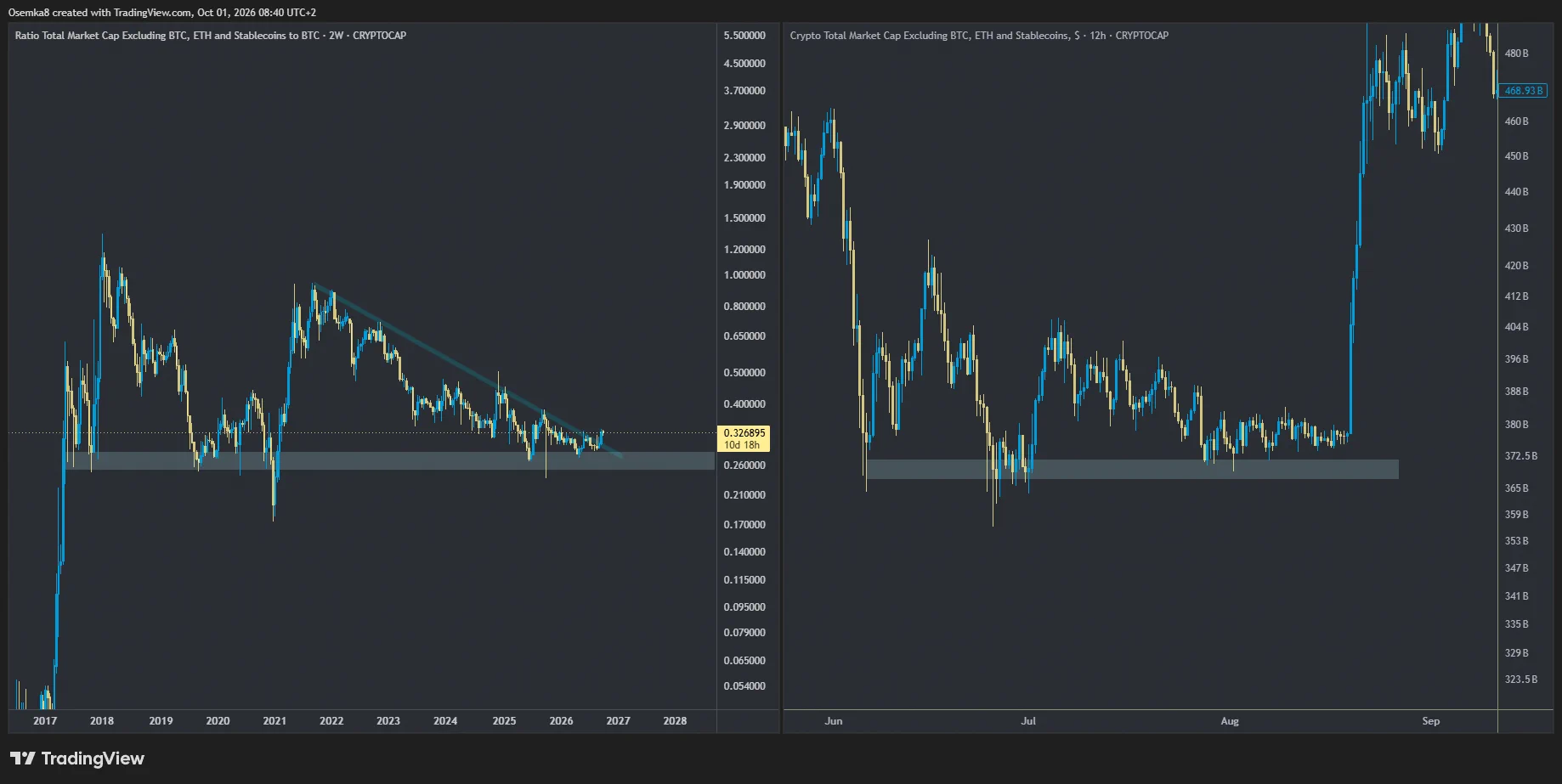Screen dimensions: 1562x784
Task: Click the descending trendline on the left chart
Action: 467,370
